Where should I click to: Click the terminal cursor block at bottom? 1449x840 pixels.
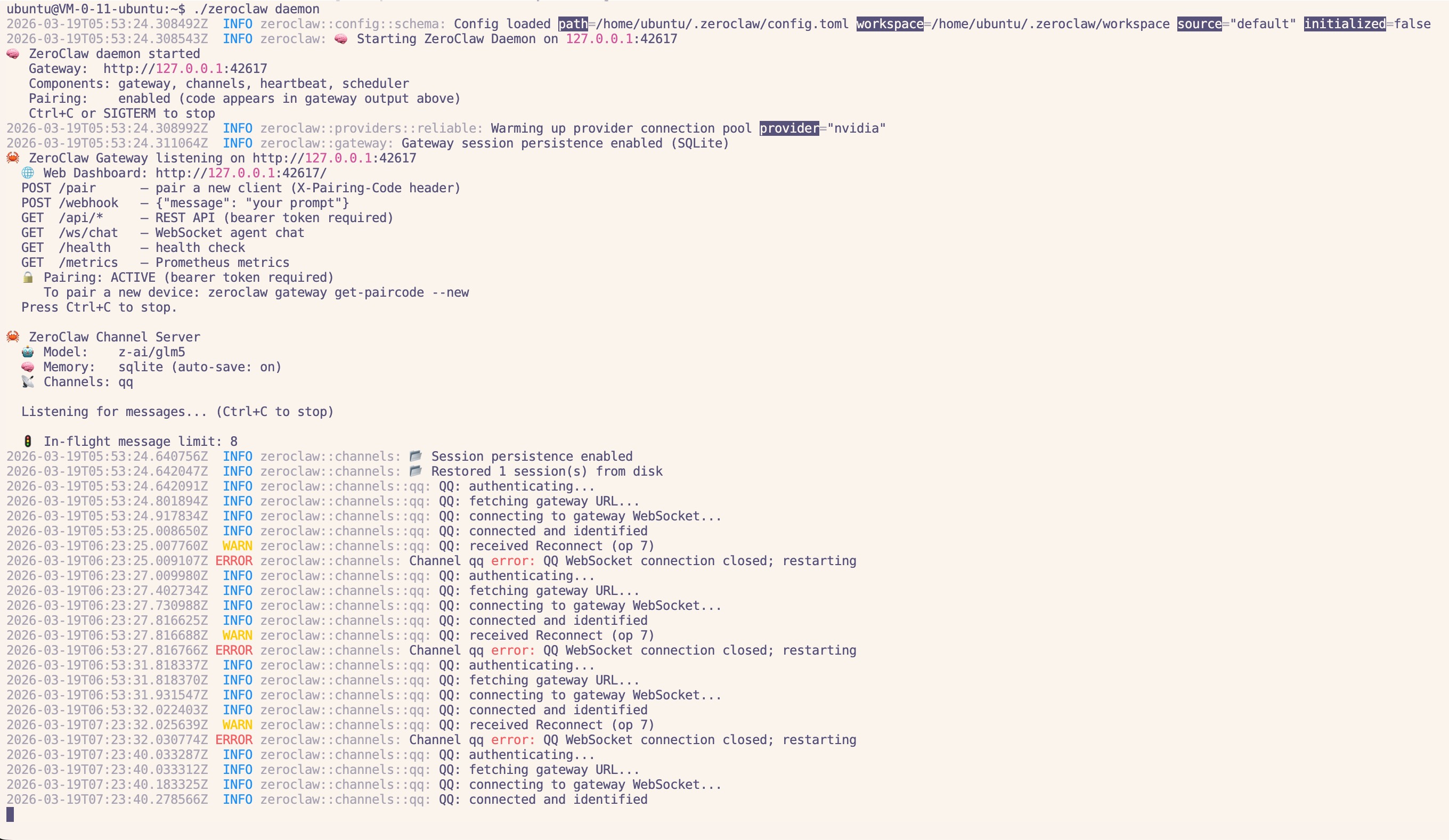10,814
